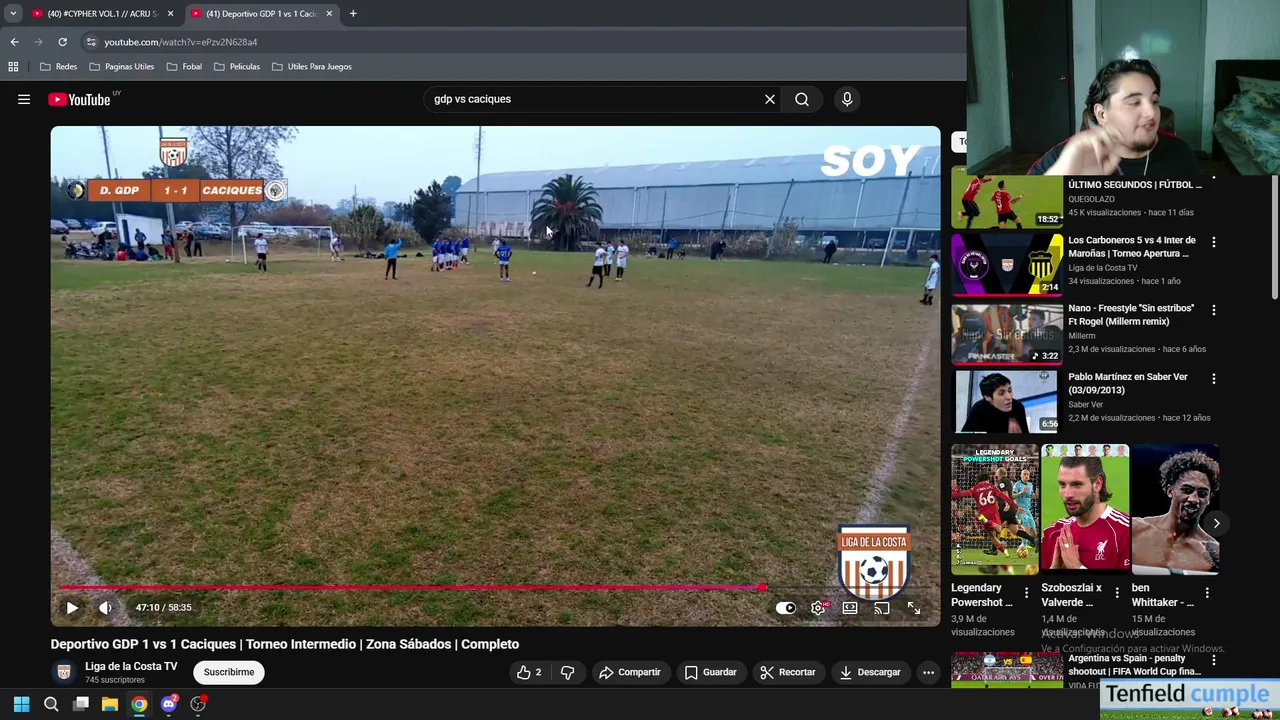Viewport: 1280px width, 720px height.
Task: Open Windows taskbar search
Action: 51,704
